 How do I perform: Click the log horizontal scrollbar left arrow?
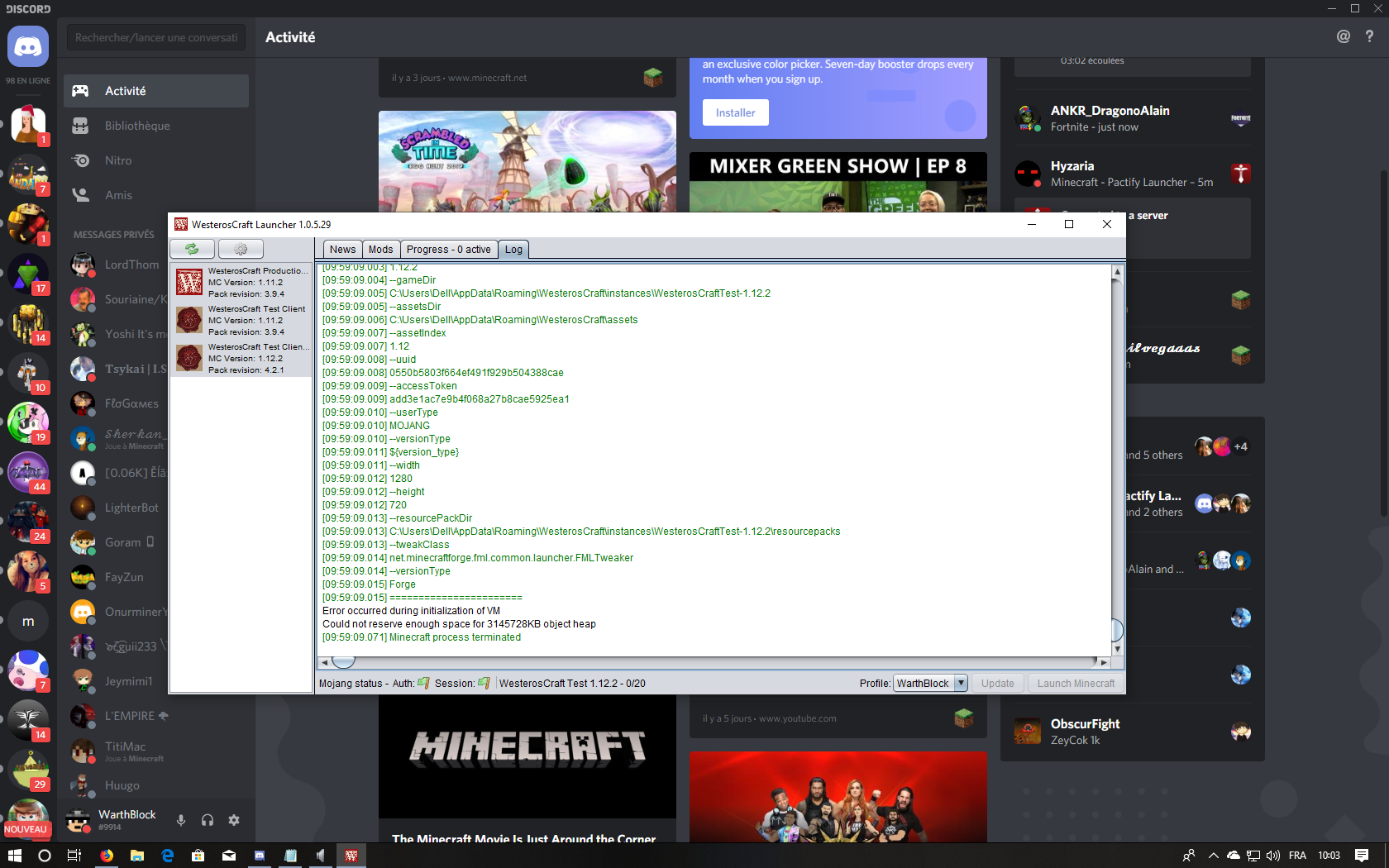point(324,662)
